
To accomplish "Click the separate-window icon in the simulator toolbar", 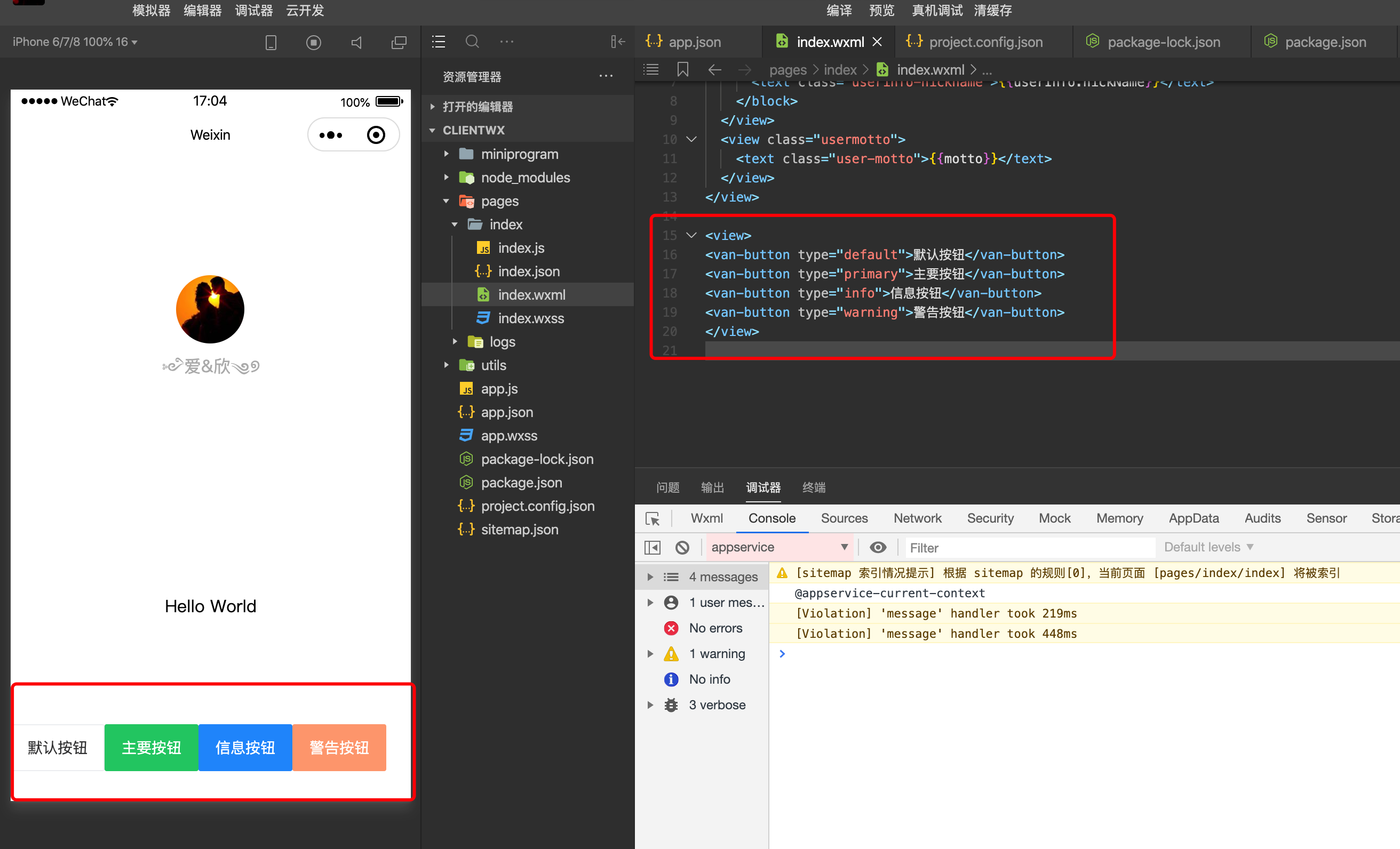I will [400, 42].
